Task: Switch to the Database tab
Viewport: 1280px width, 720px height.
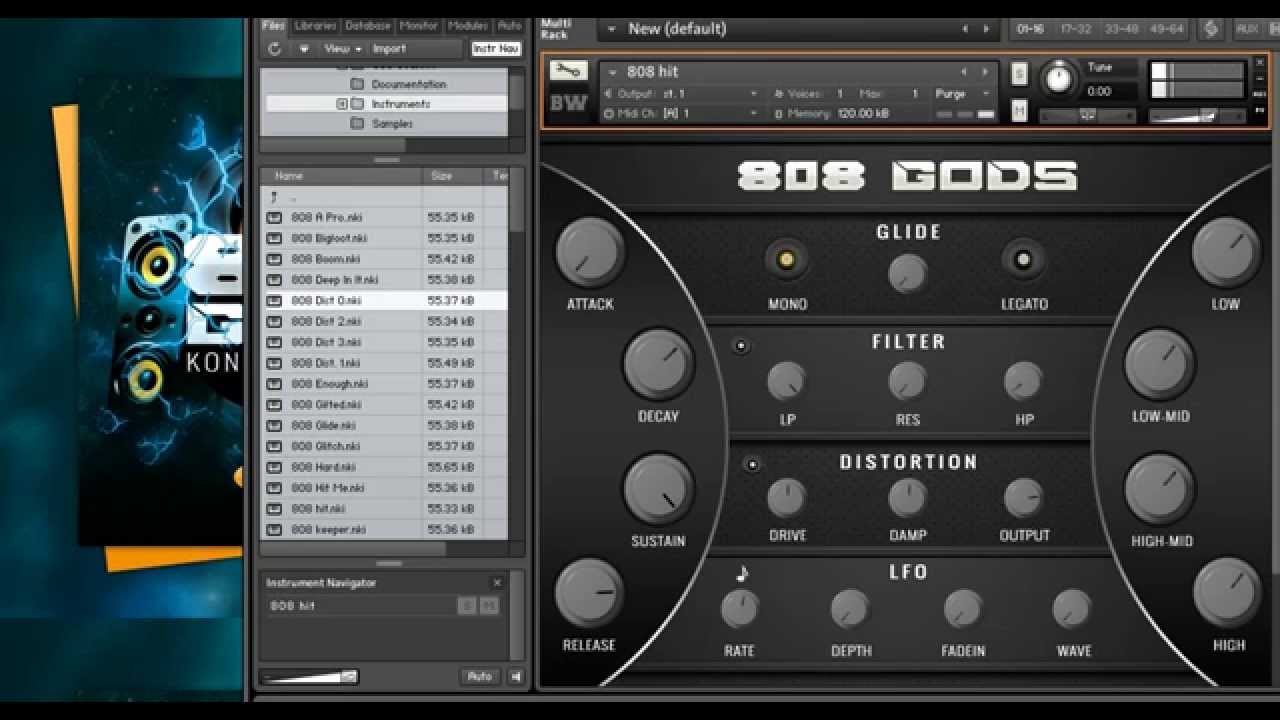Action: tap(368, 25)
